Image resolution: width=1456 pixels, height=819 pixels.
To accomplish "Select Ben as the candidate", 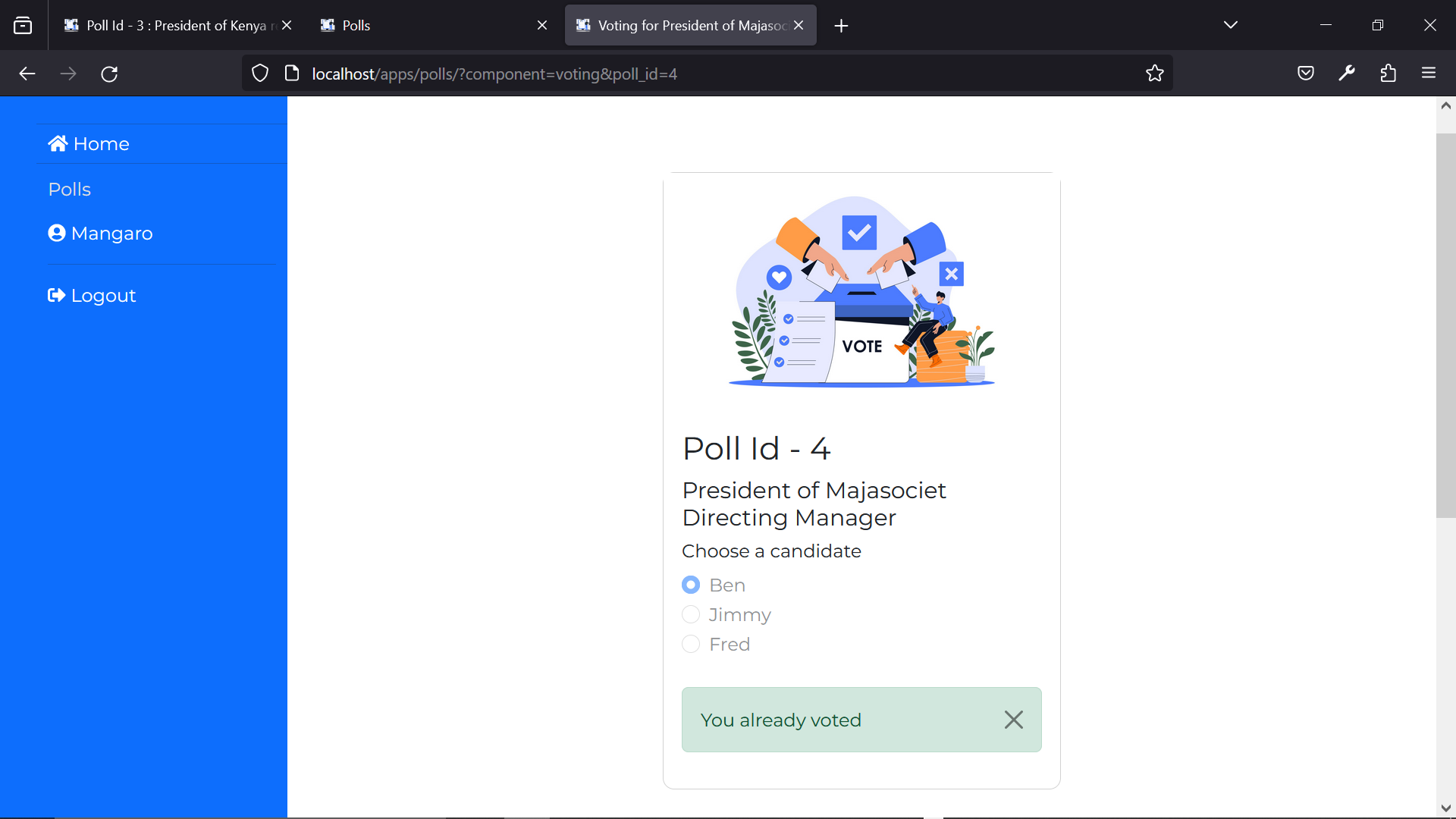I will click(x=690, y=585).
